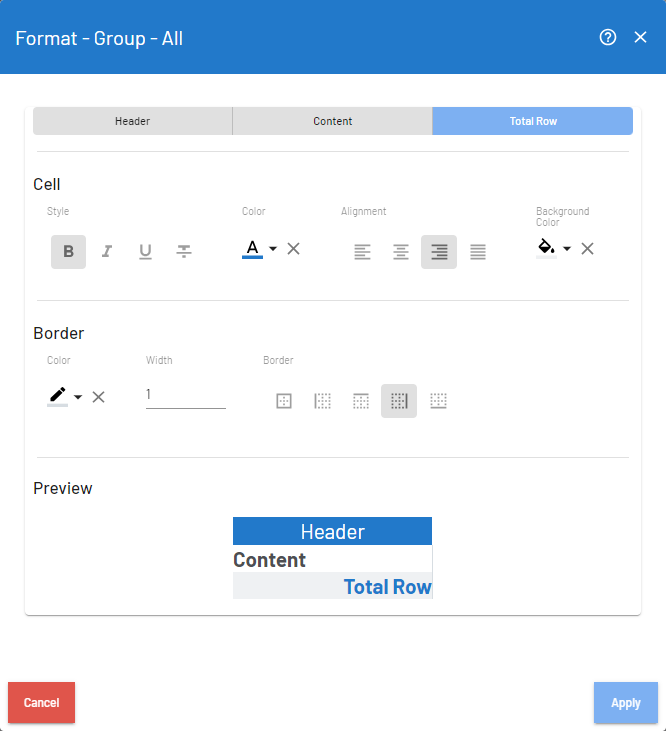Align cell text to the left

pos(362,252)
